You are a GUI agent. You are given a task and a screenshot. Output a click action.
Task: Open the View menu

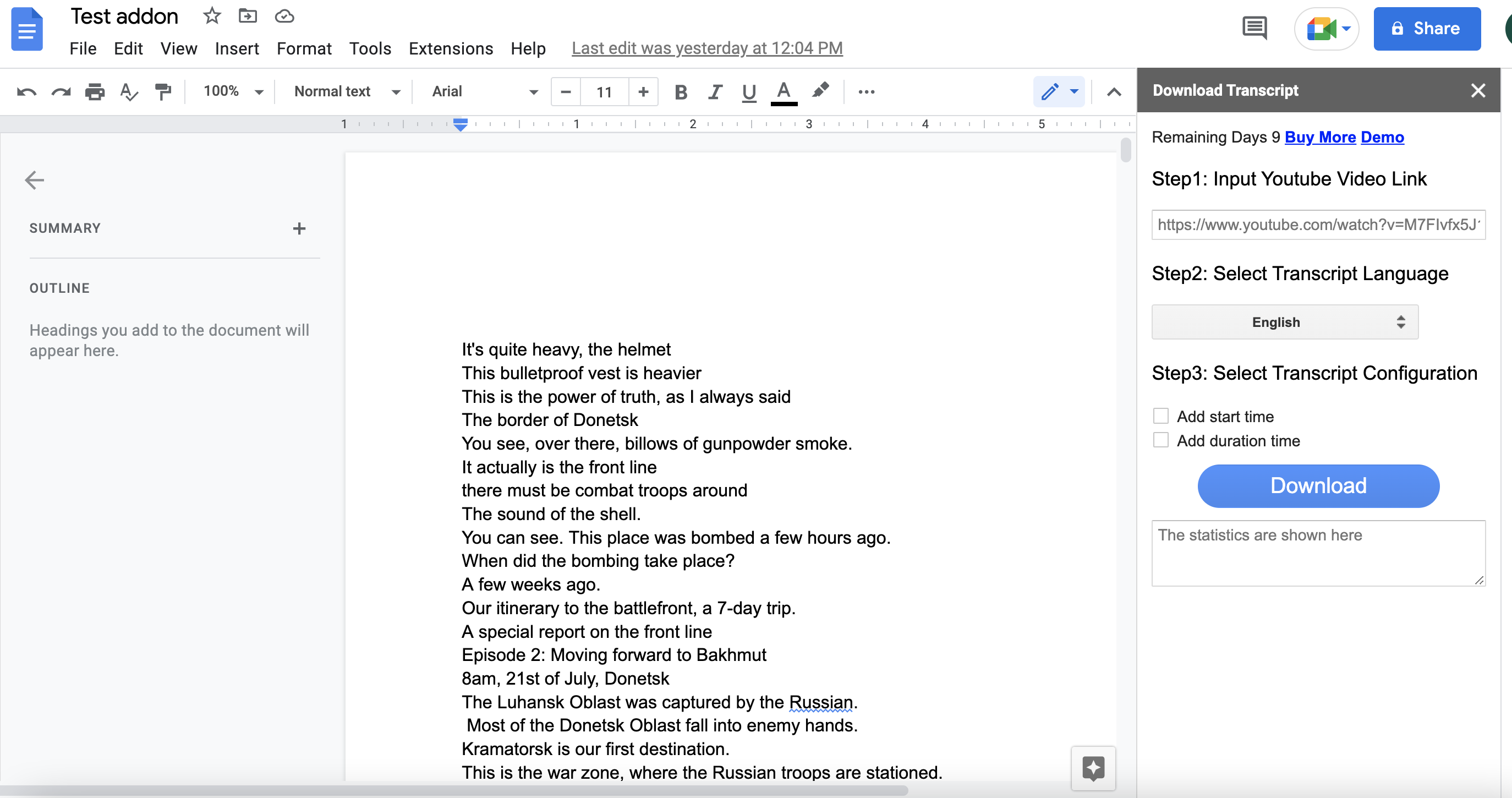click(178, 48)
